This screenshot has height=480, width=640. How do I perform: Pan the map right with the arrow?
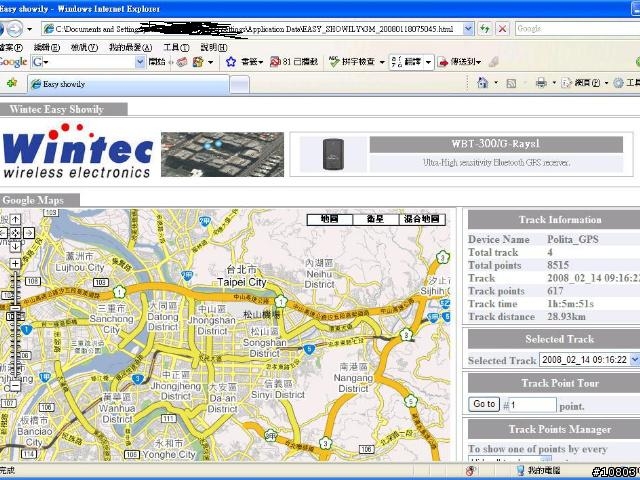27,234
